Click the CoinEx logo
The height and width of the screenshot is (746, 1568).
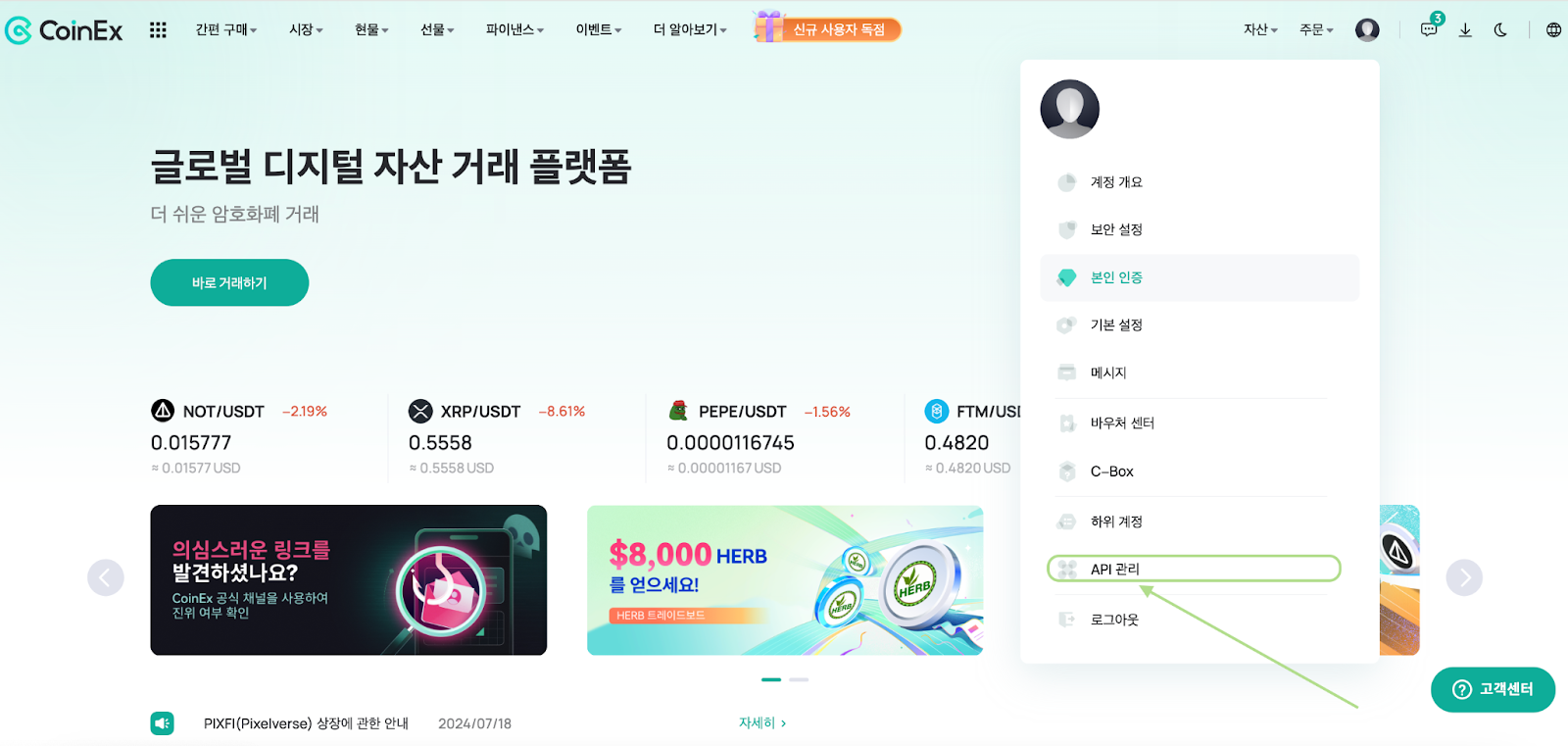(64, 30)
